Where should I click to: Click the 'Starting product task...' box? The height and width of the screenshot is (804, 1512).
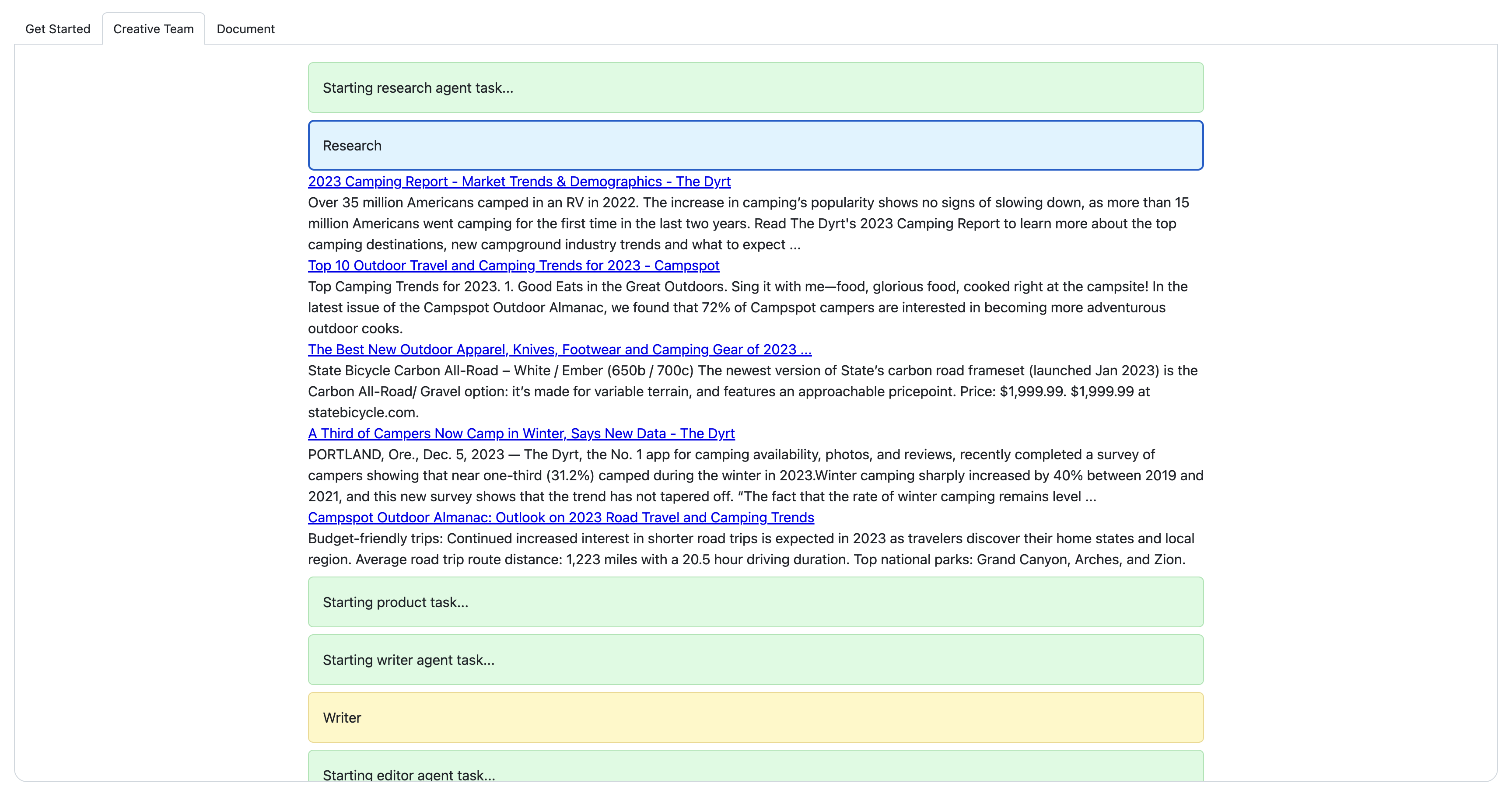756,602
